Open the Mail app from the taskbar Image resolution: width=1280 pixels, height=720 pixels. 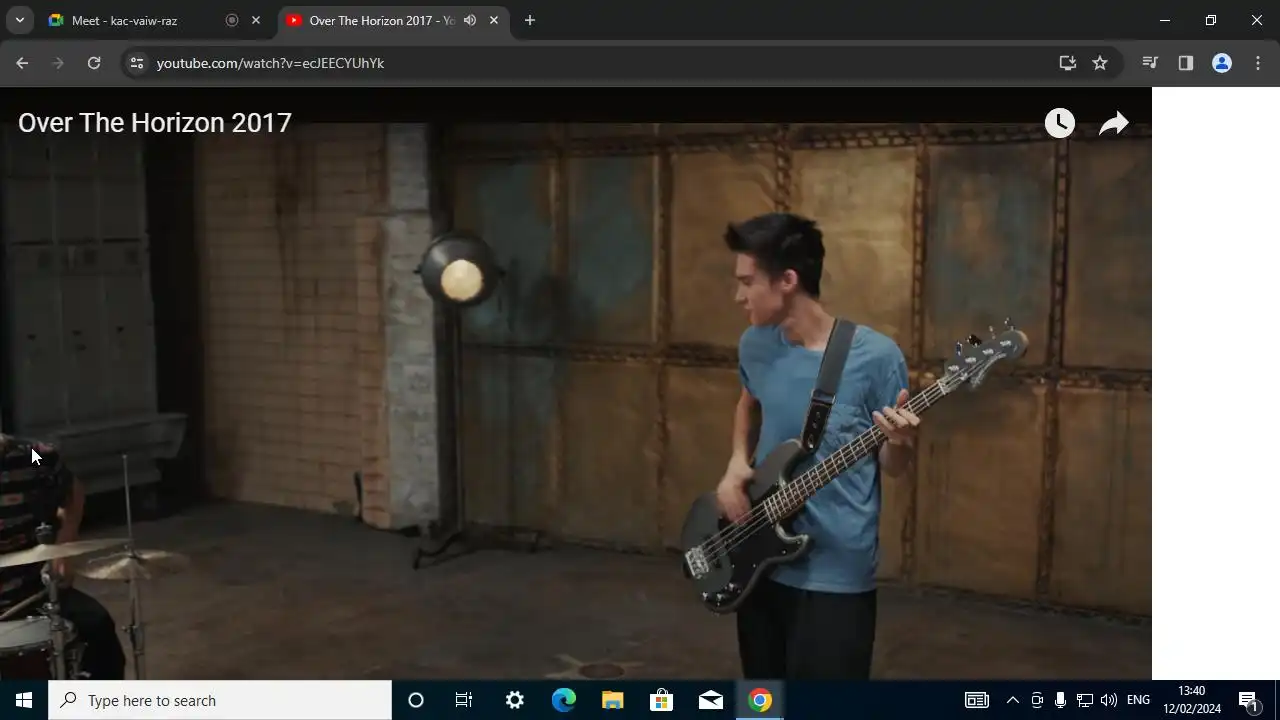(x=711, y=700)
